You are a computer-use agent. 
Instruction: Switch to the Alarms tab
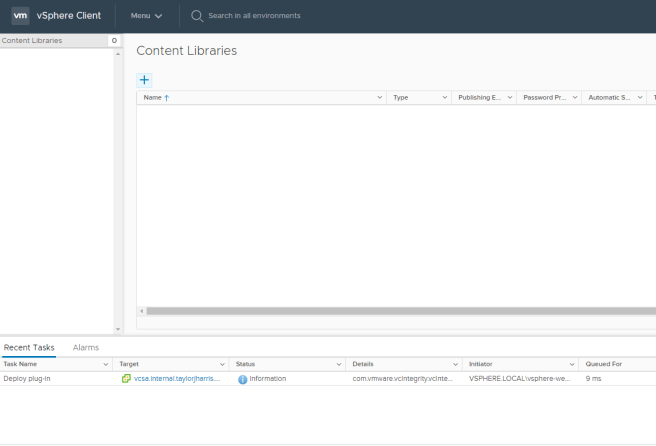tap(86, 347)
